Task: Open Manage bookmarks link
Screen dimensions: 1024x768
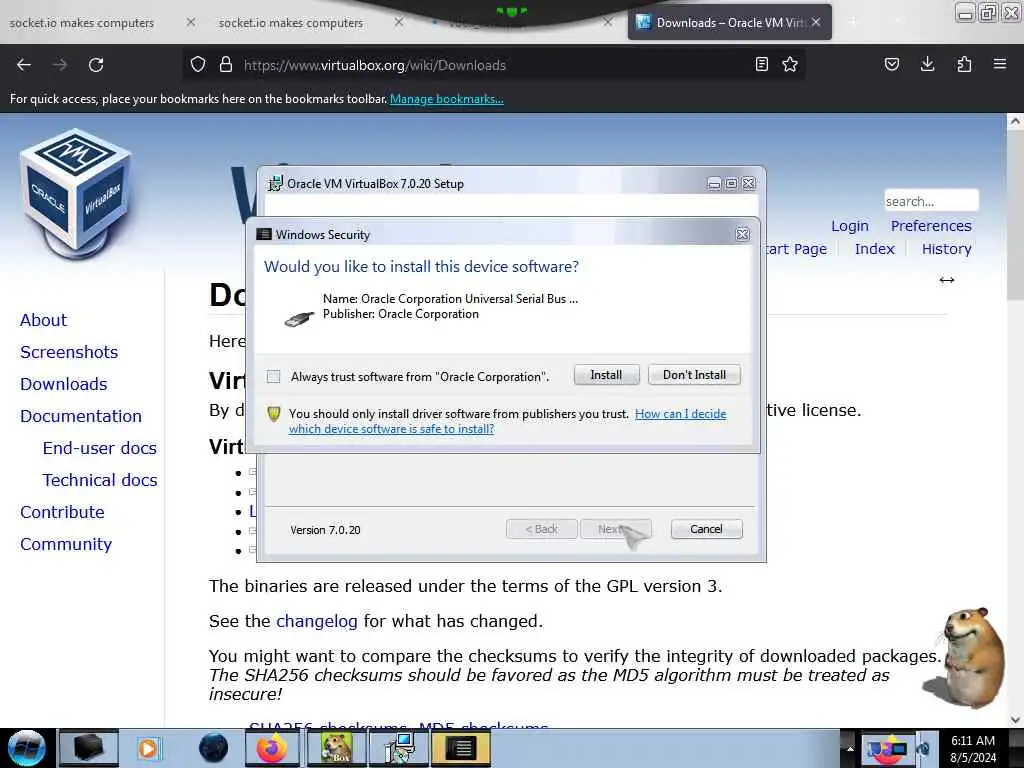Action: click(x=447, y=99)
